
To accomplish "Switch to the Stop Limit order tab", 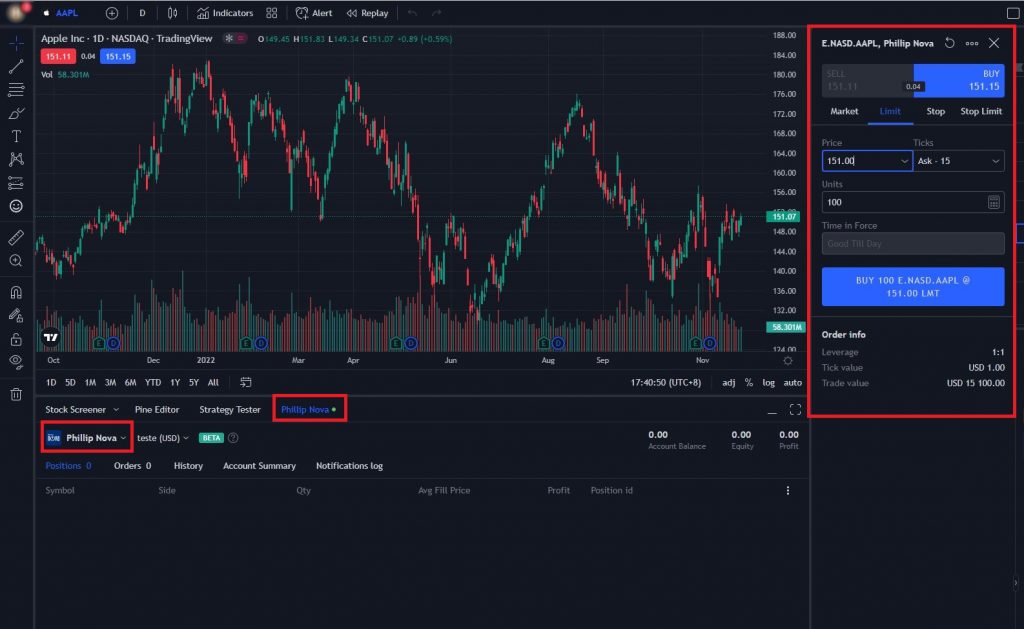I will pyautogui.click(x=980, y=112).
